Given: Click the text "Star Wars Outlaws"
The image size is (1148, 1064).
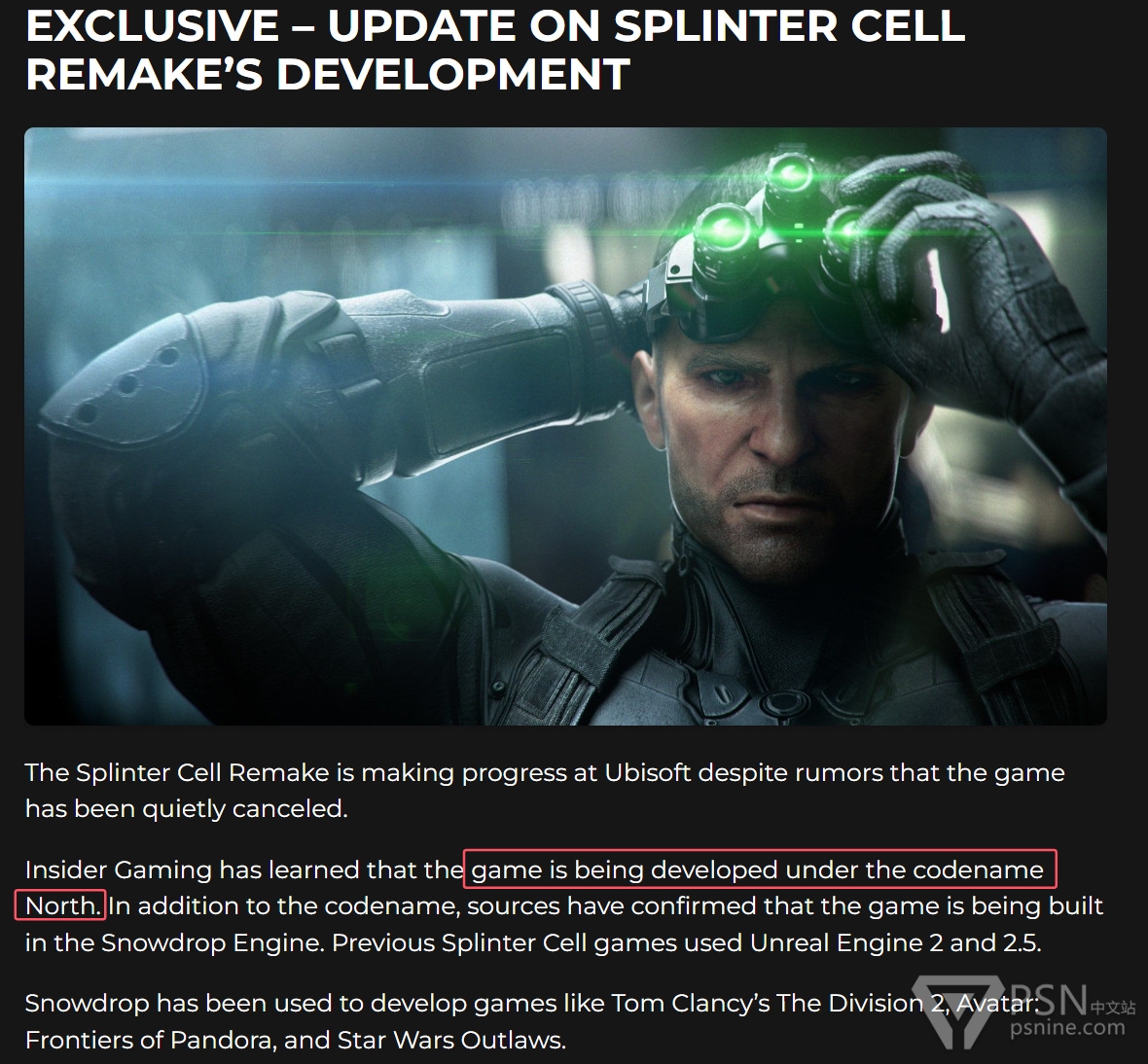Looking at the screenshot, I should pyautogui.click(x=450, y=1040).
